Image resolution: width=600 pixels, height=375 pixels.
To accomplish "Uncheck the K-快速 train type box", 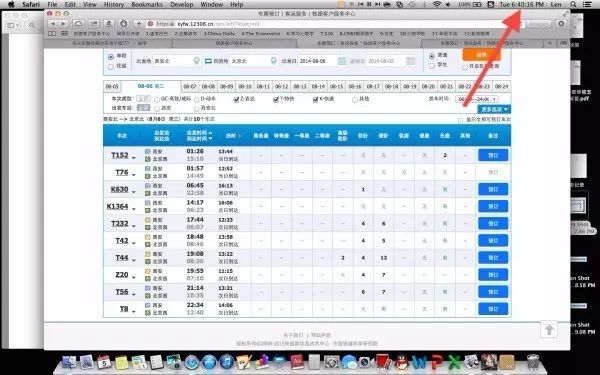I will click(315, 99).
